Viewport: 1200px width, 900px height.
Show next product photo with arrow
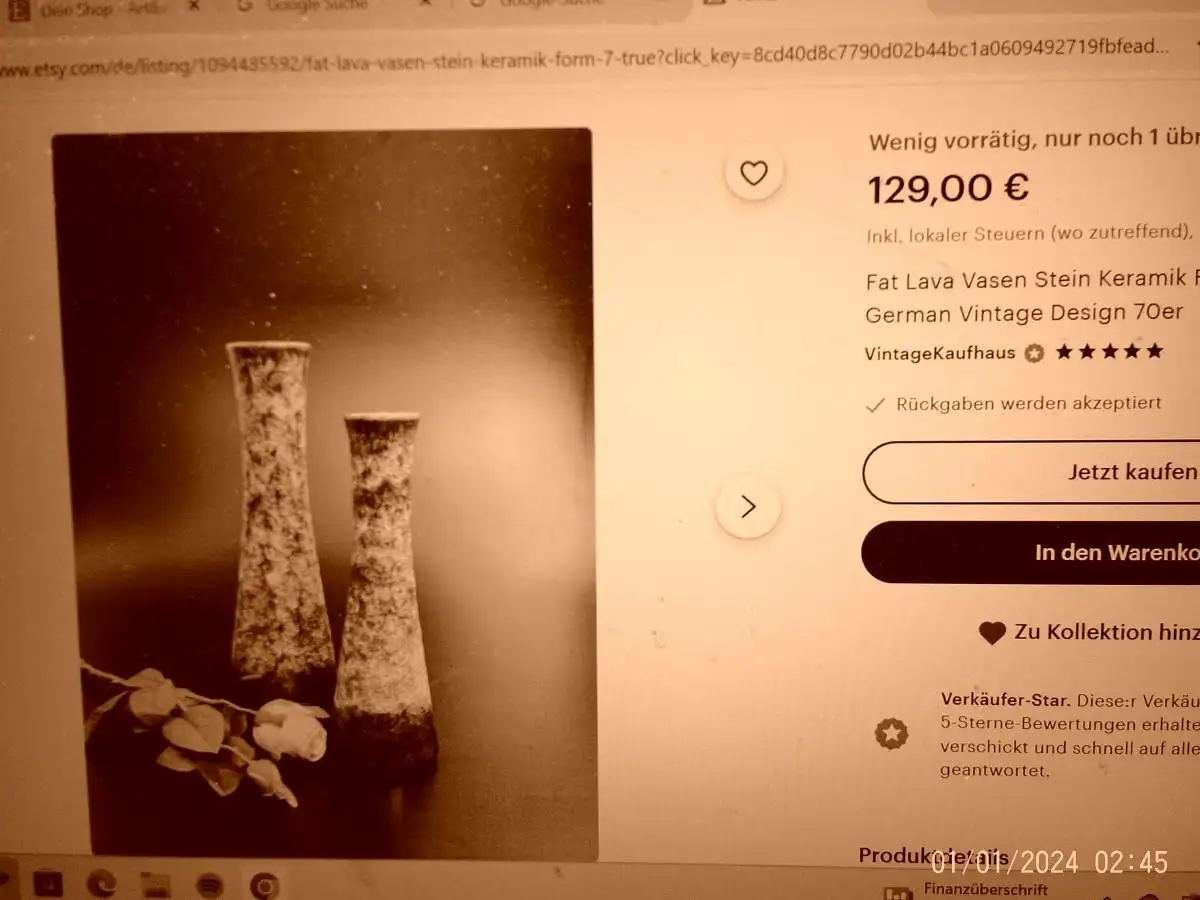[747, 507]
